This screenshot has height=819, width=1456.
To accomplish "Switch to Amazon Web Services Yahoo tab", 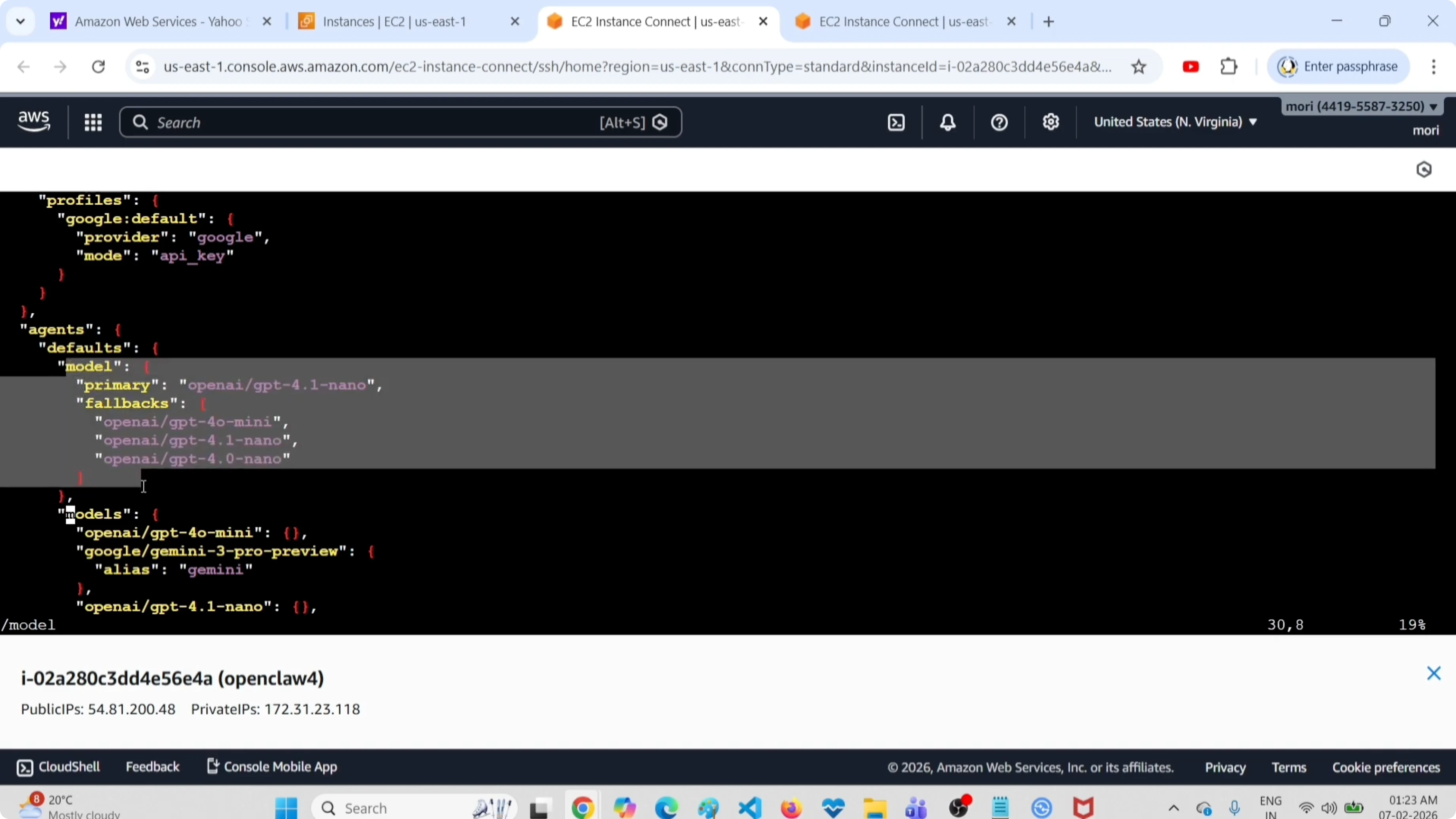I will pyautogui.click(x=158, y=21).
